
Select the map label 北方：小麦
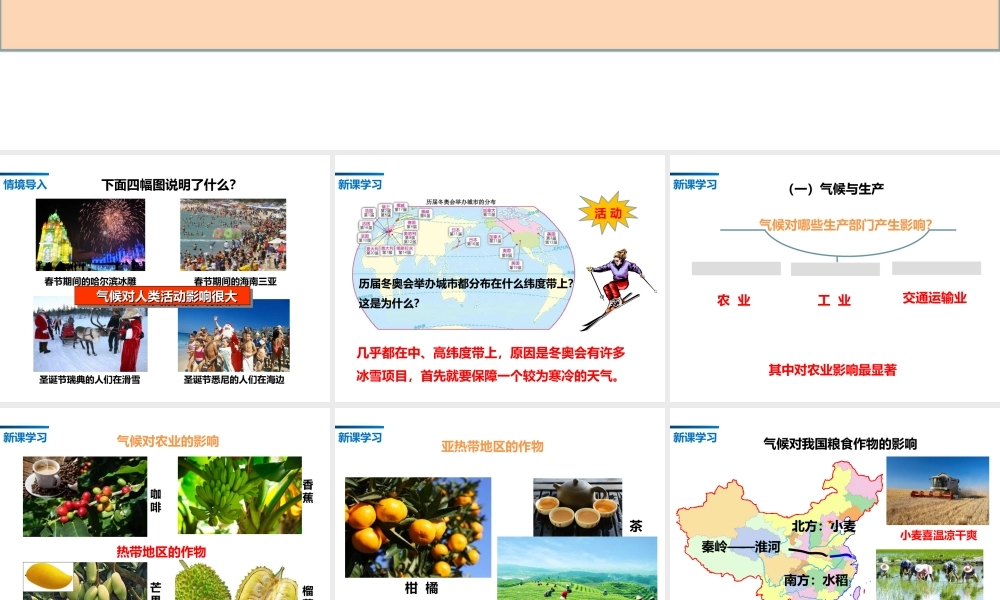(x=823, y=526)
